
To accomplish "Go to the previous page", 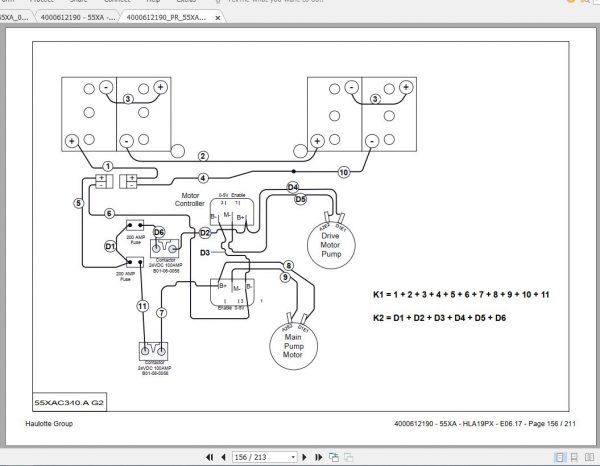I will [x=223, y=457].
